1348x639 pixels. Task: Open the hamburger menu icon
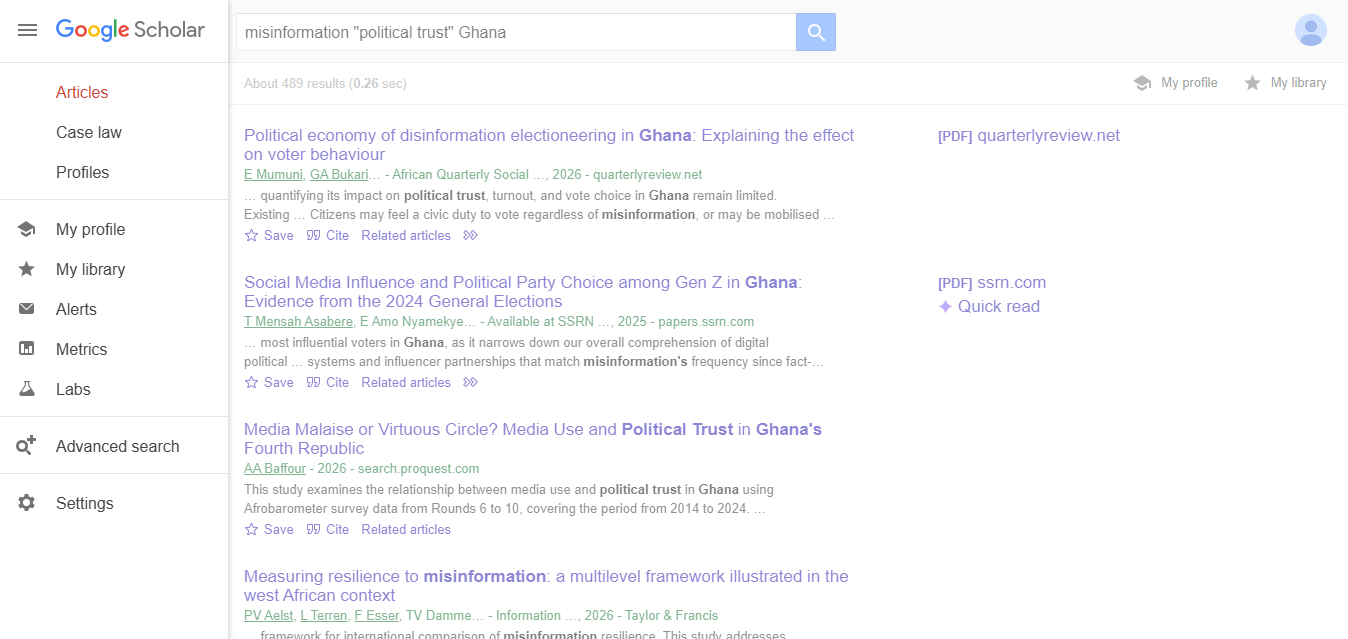coord(28,30)
